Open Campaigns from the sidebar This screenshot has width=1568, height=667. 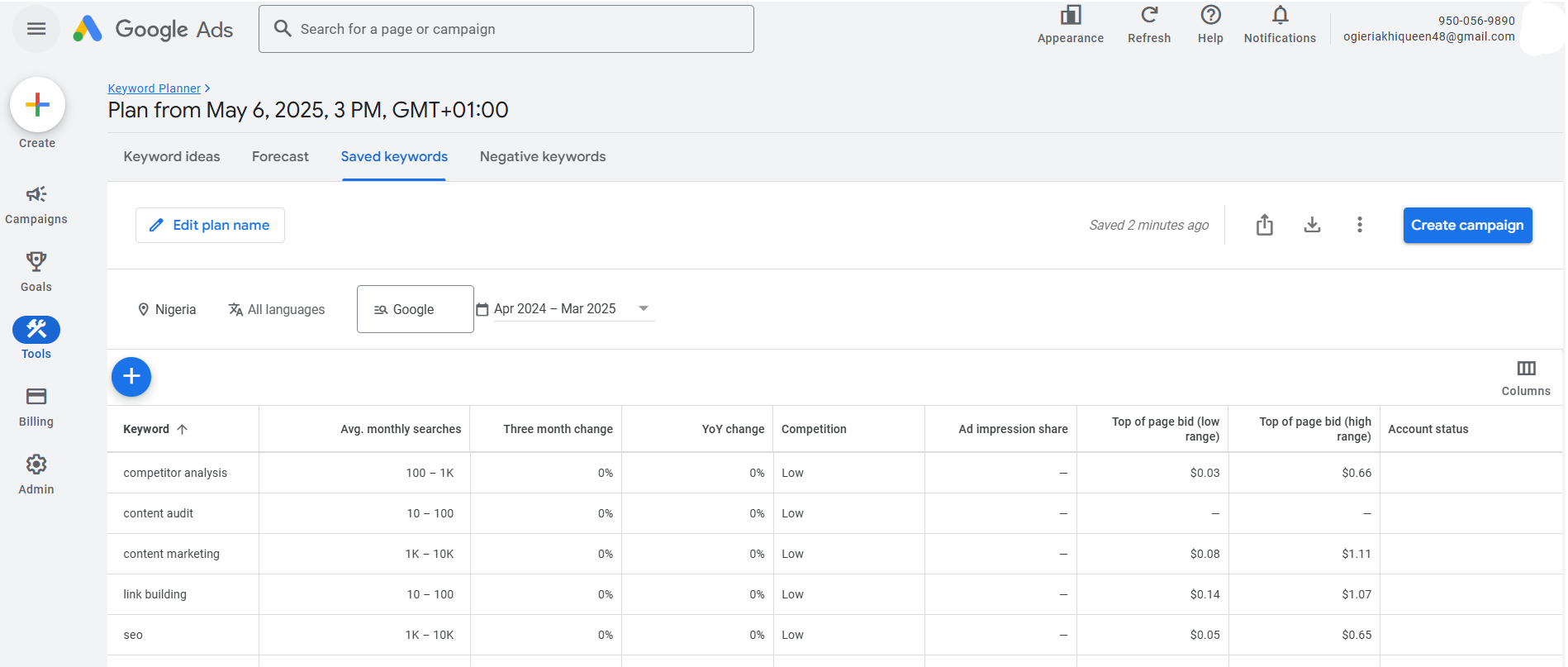tap(36, 204)
